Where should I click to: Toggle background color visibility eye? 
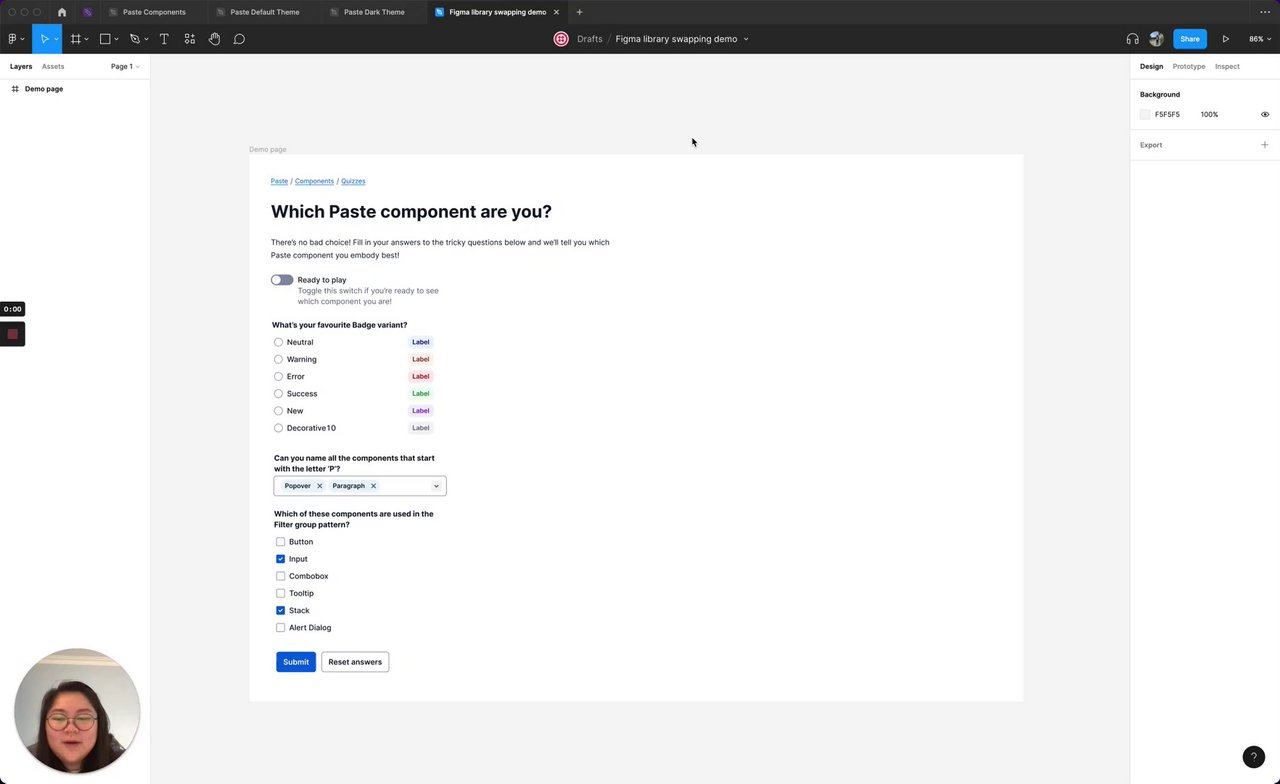[1265, 114]
